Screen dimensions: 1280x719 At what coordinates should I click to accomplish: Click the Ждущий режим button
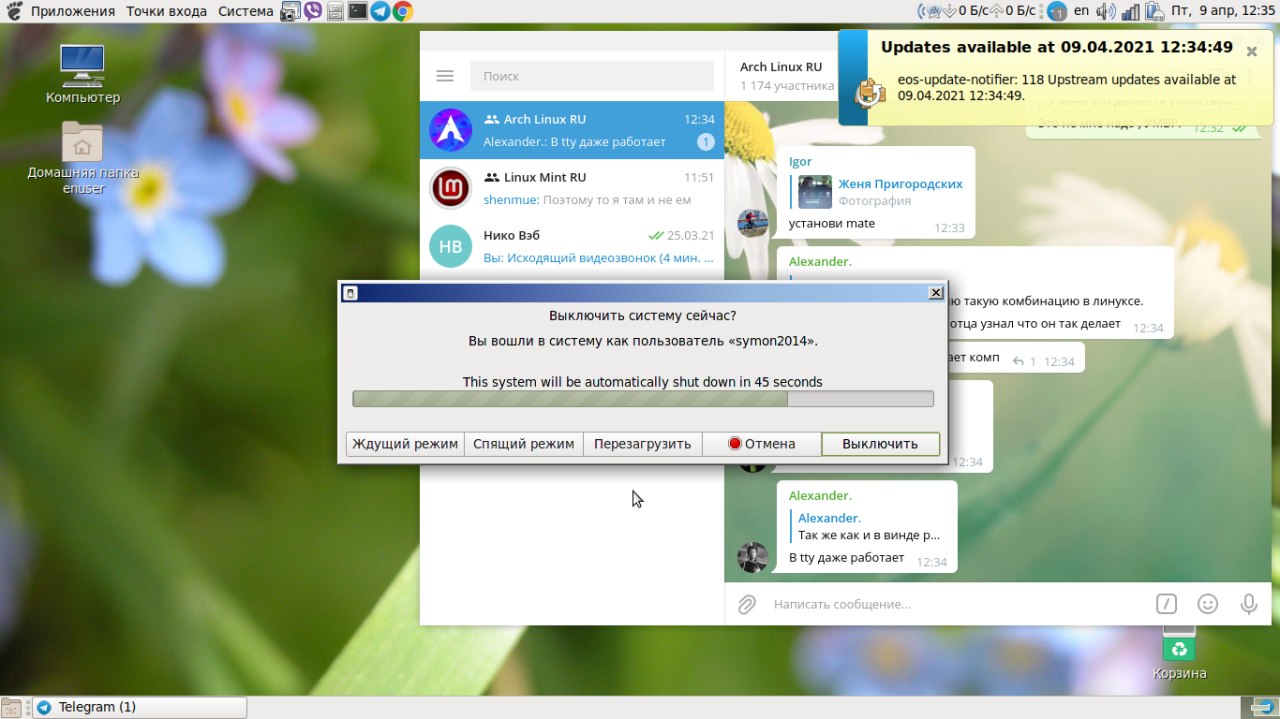(405, 444)
